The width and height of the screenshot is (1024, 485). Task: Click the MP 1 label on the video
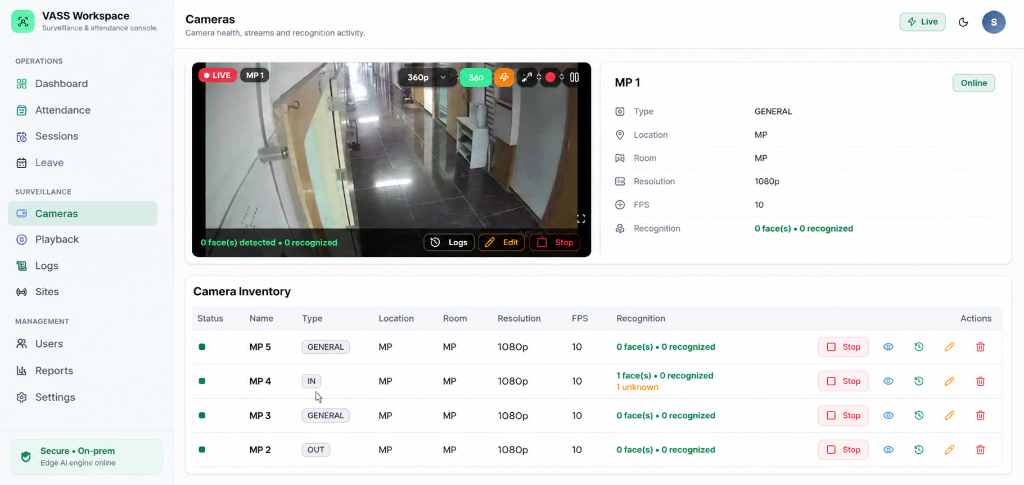click(254, 75)
